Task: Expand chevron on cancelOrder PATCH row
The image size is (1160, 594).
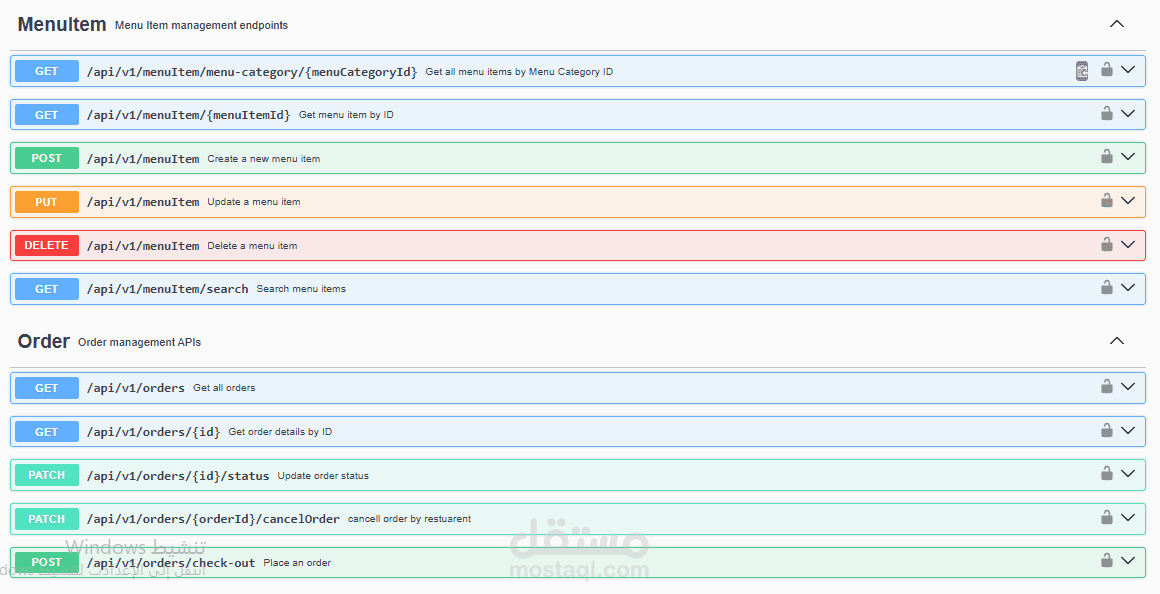Action: tap(1128, 517)
